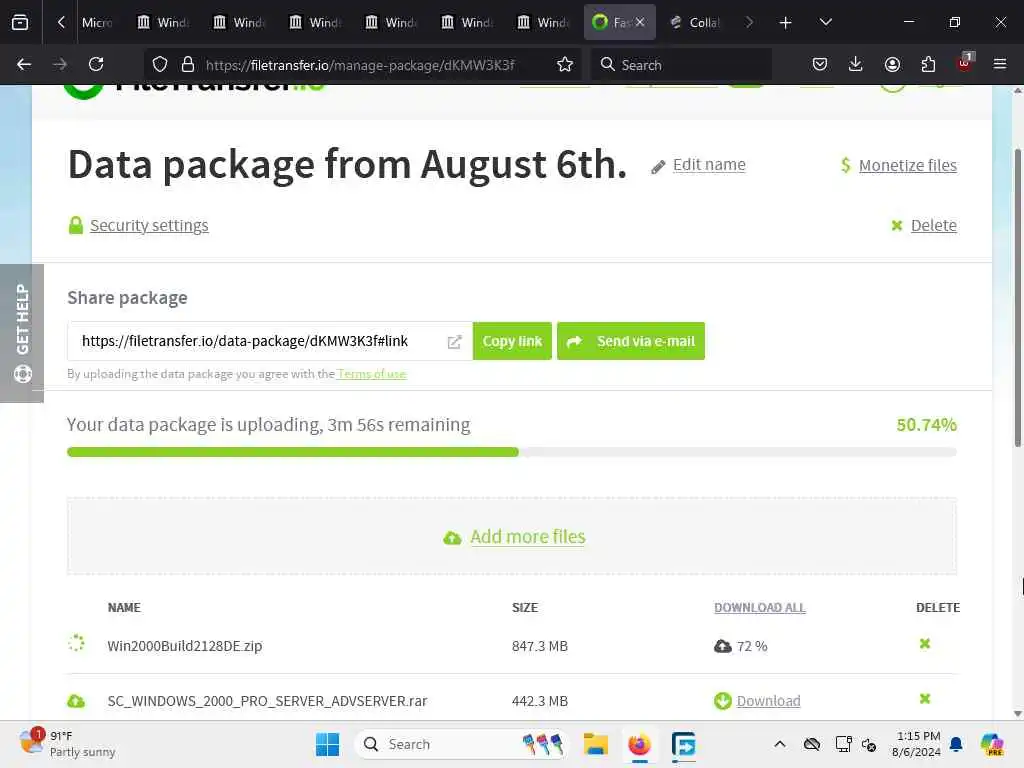Close the active filetransfer tab

640,22
